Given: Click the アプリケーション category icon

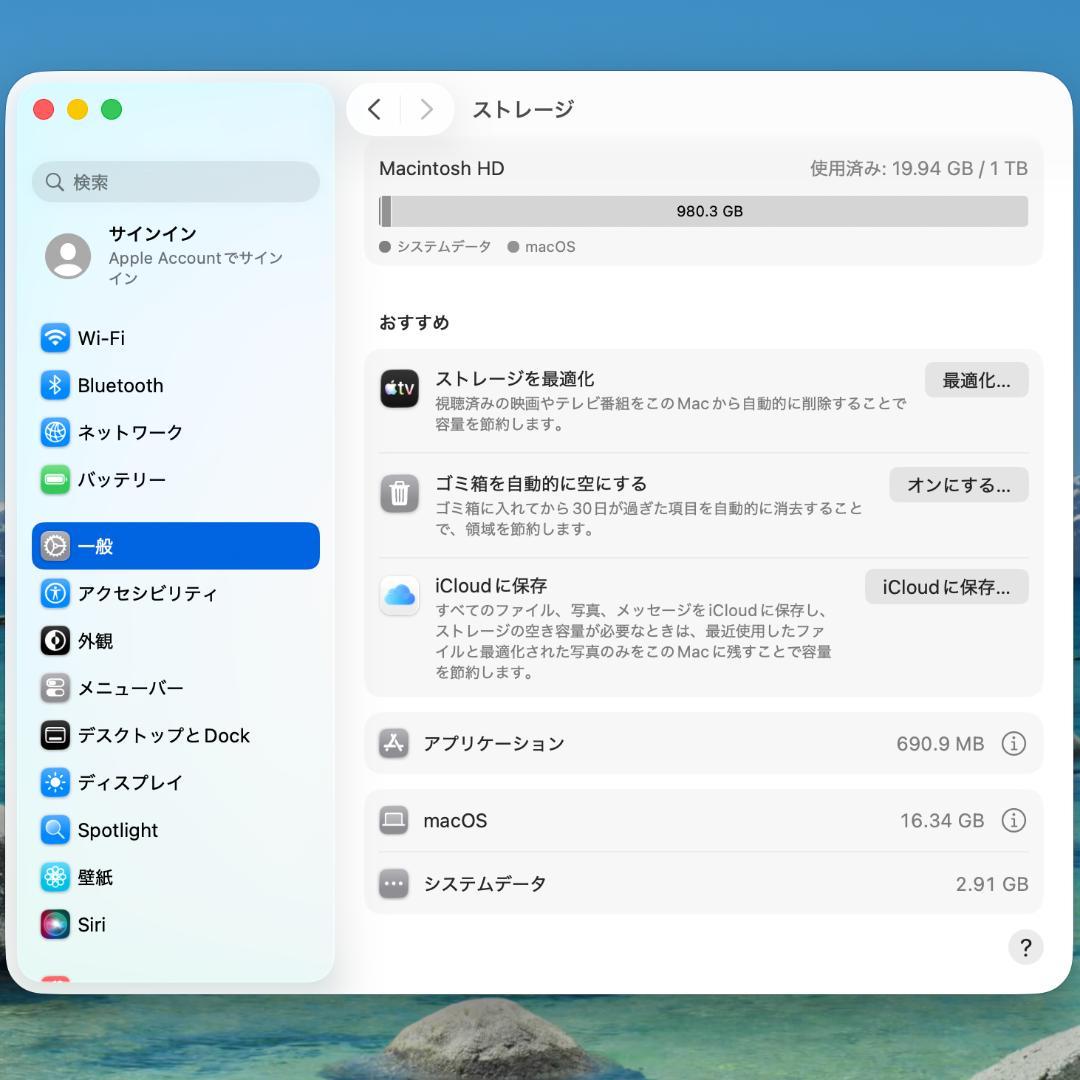Looking at the screenshot, I should (x=394, y=743).
